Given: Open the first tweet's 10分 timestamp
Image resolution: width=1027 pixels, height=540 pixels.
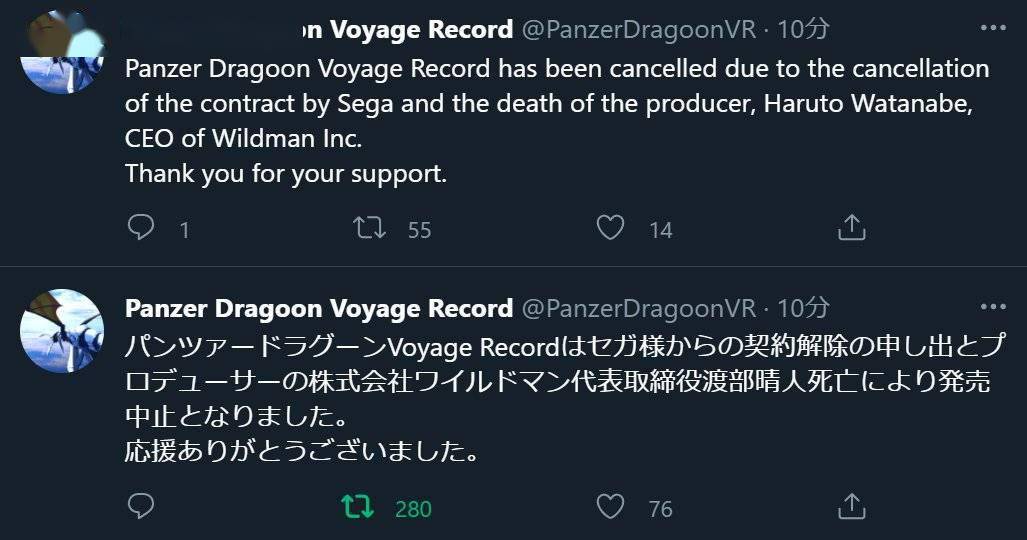Looking at the screenshot, I should click(x=803, y=30).
